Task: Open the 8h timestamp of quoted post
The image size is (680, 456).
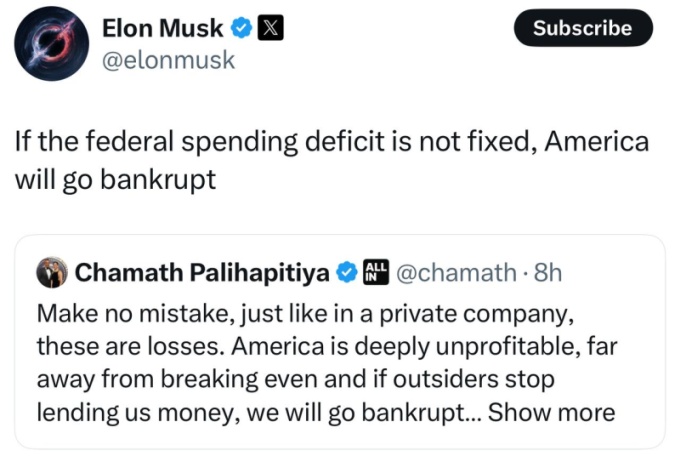Action: point(550,272)
